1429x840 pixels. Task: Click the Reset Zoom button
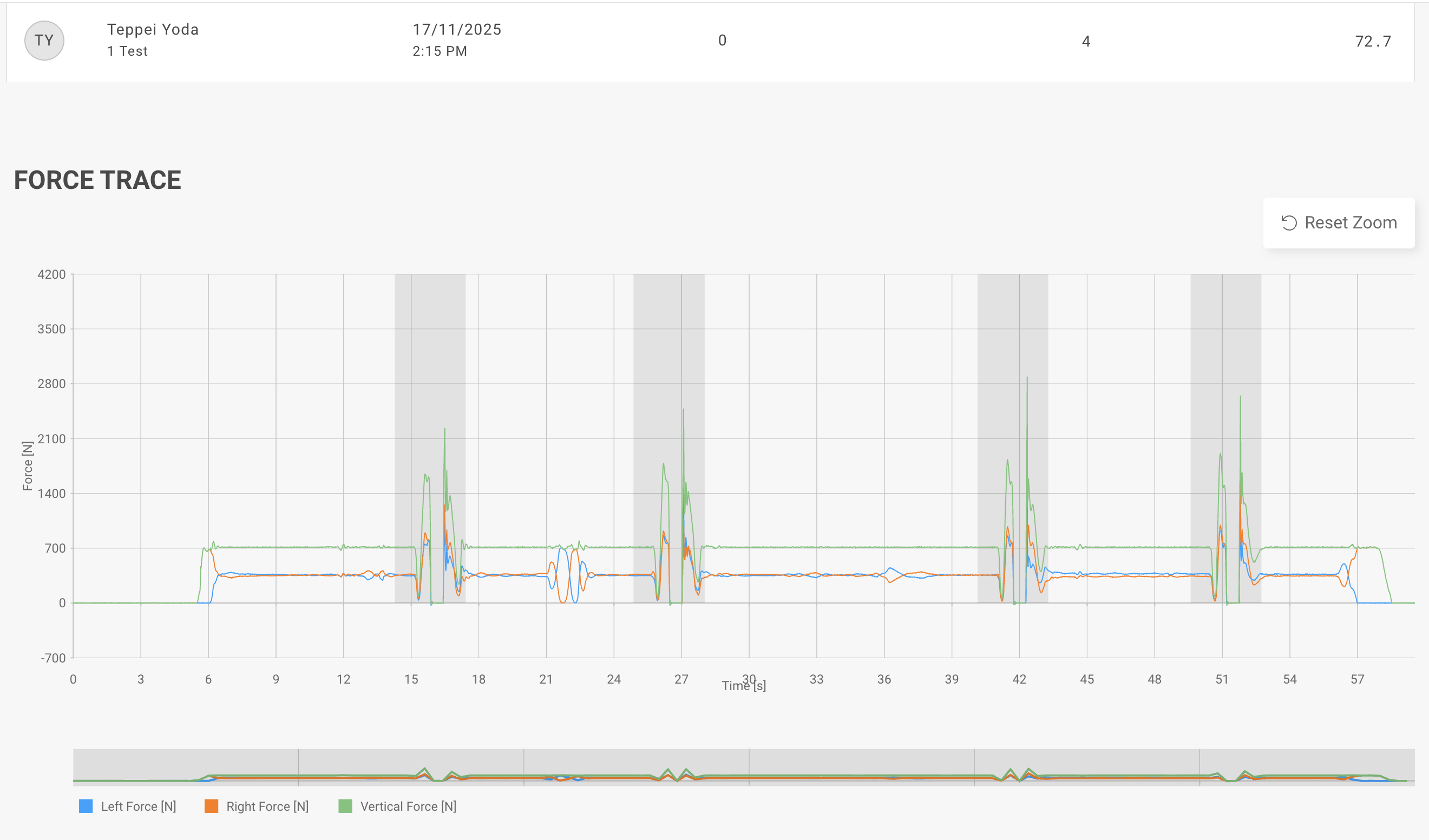click(1338, 222)
